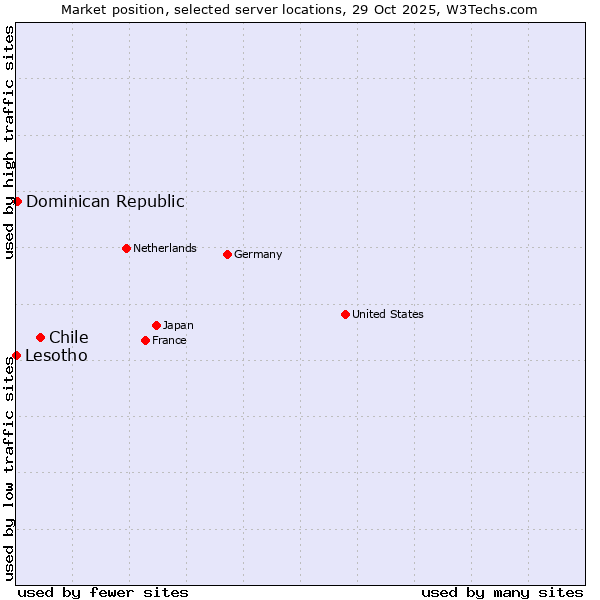The image size is (600, 600).
Task: Click the 'United States' label text
Action: 387,314
